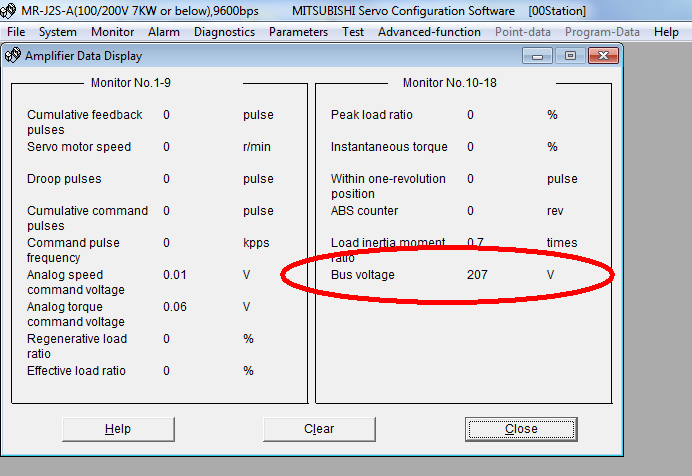Click the Help button in dialog

pos(118,429)
